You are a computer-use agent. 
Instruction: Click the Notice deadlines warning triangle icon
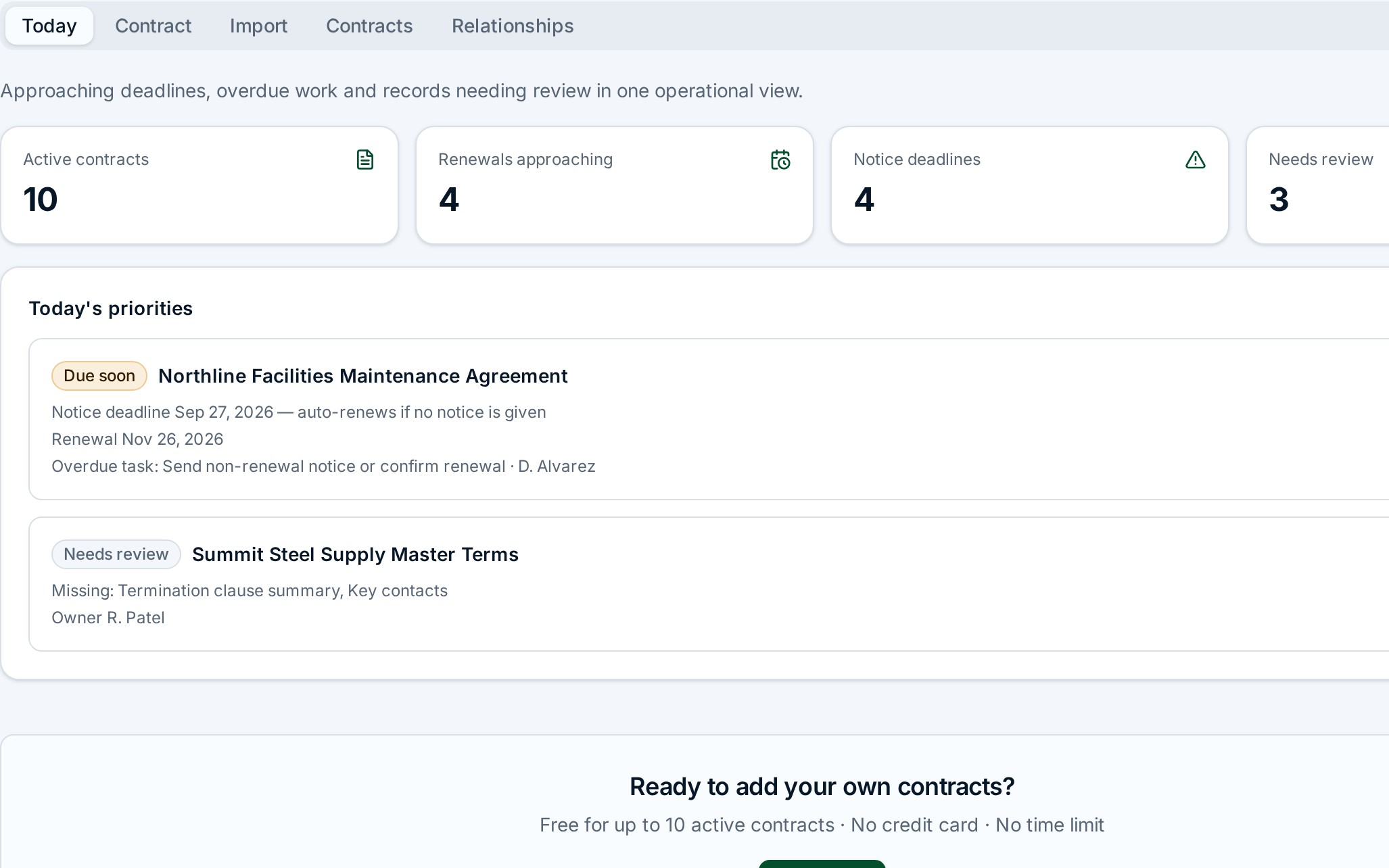[x=1196, y=160]
